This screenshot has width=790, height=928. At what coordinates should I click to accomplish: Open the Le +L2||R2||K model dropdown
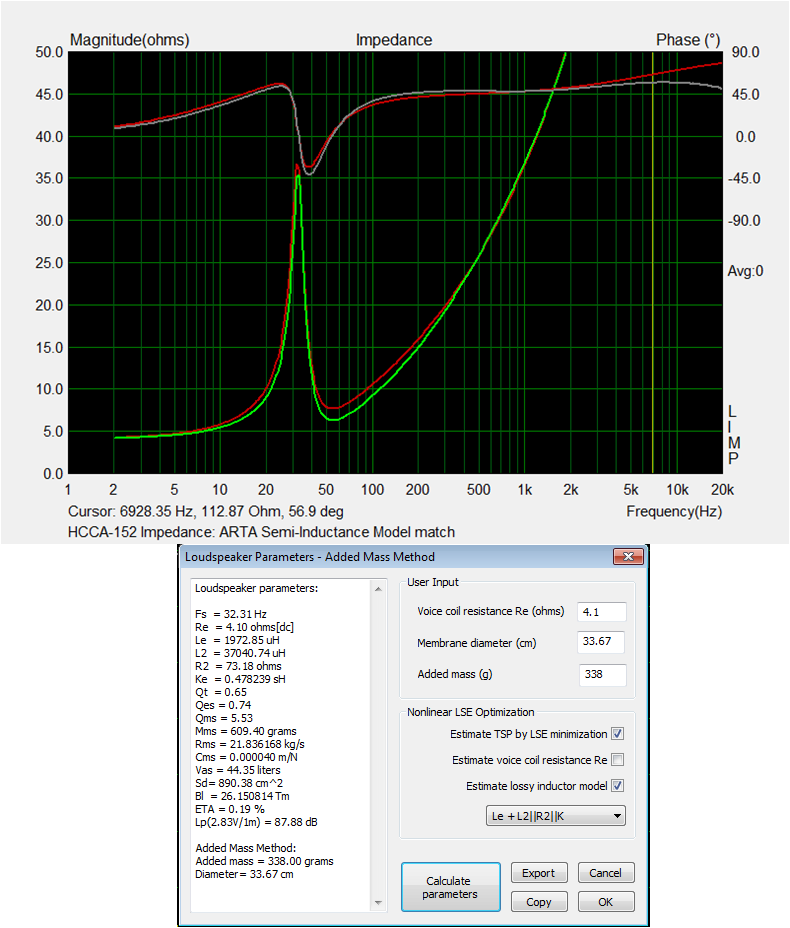(556, 816)
